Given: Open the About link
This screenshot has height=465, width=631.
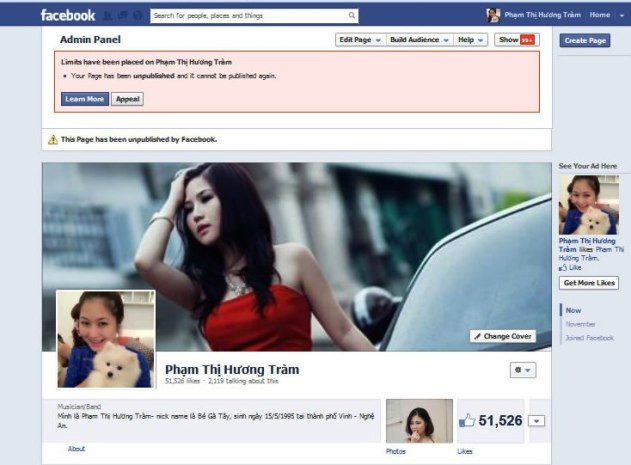Looking at the screenshot, I should pyautogui.click(x=76, y=449).
